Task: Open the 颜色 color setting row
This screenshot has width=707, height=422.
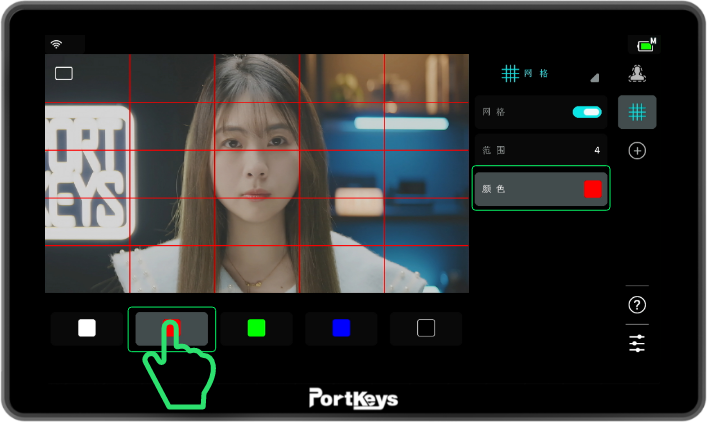Action: [540, 188]
